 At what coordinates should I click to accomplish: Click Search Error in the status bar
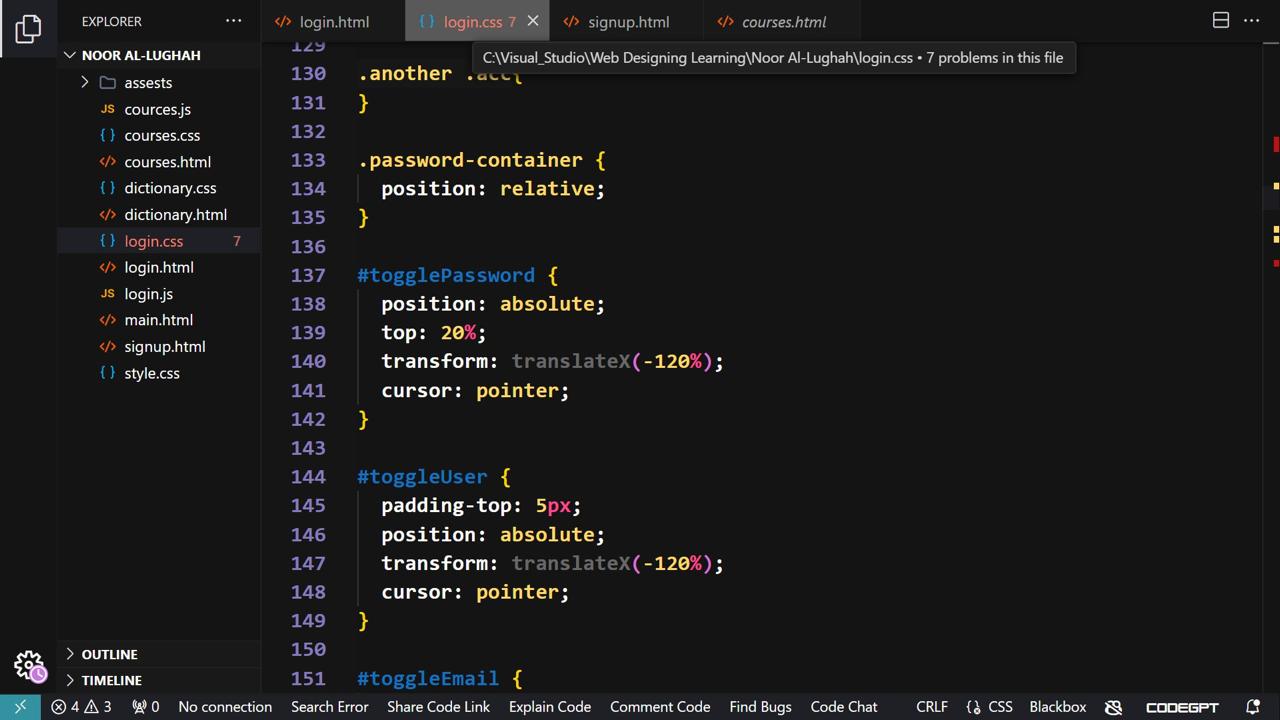(330, 706)
